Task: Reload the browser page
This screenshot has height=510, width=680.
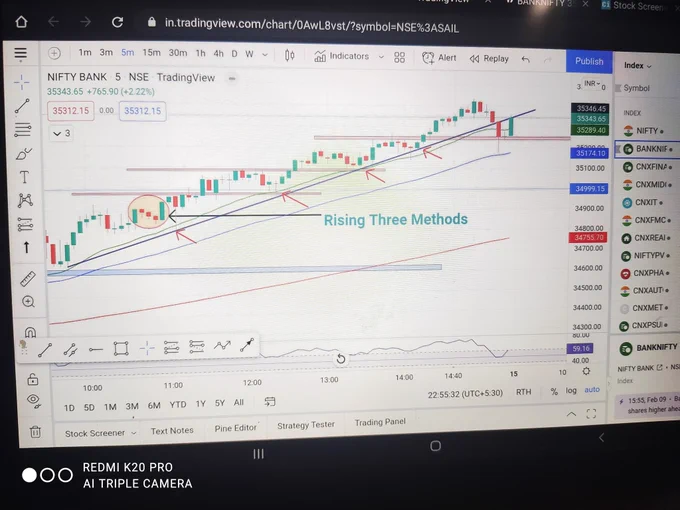Action: tap(118, 22)
